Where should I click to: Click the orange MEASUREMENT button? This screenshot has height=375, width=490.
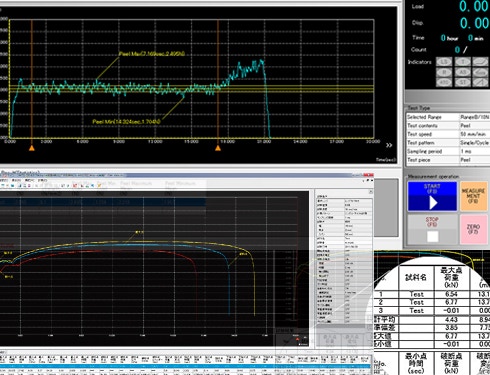pos(473,196)
